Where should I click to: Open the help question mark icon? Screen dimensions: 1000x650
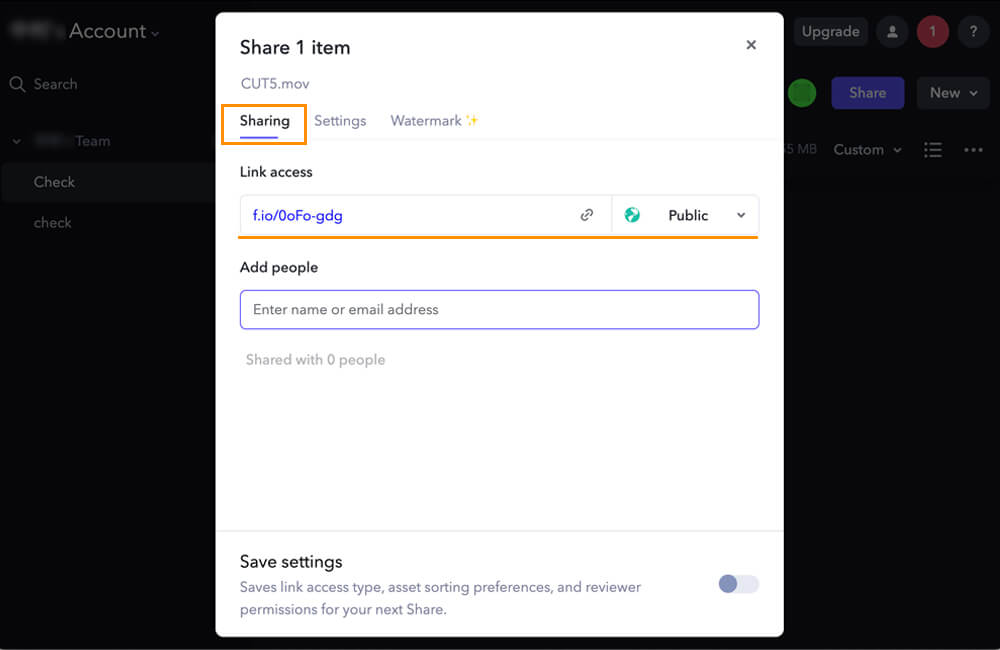973,32
